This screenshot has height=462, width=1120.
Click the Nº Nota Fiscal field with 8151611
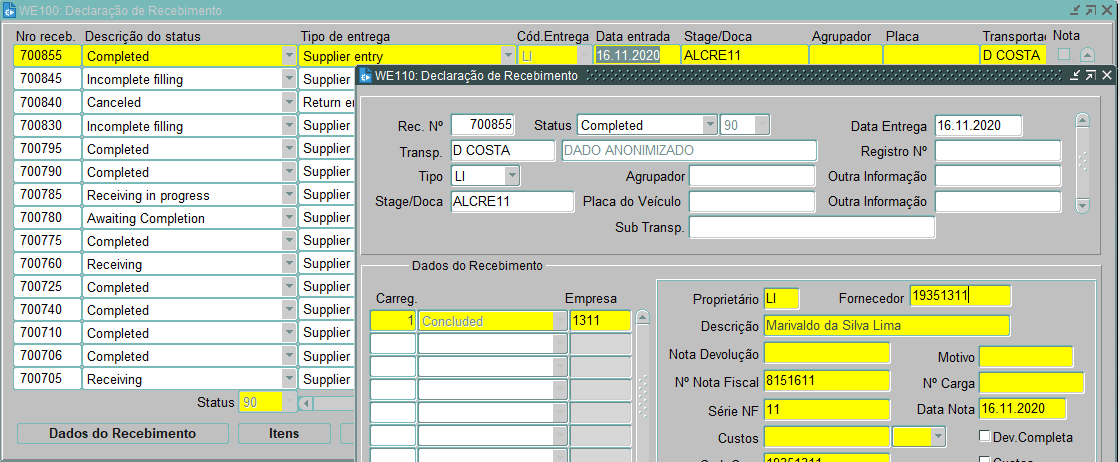click(826, 381)
